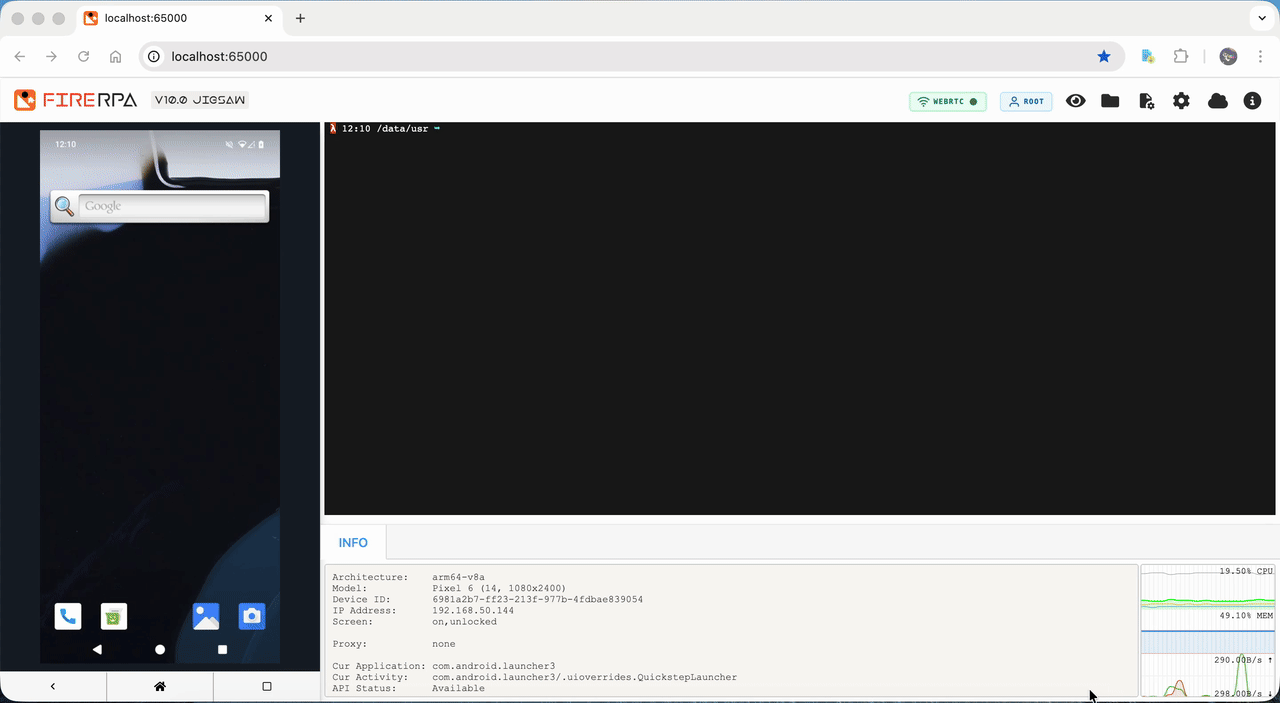Click the bookmark star icon

[1104, 57]
